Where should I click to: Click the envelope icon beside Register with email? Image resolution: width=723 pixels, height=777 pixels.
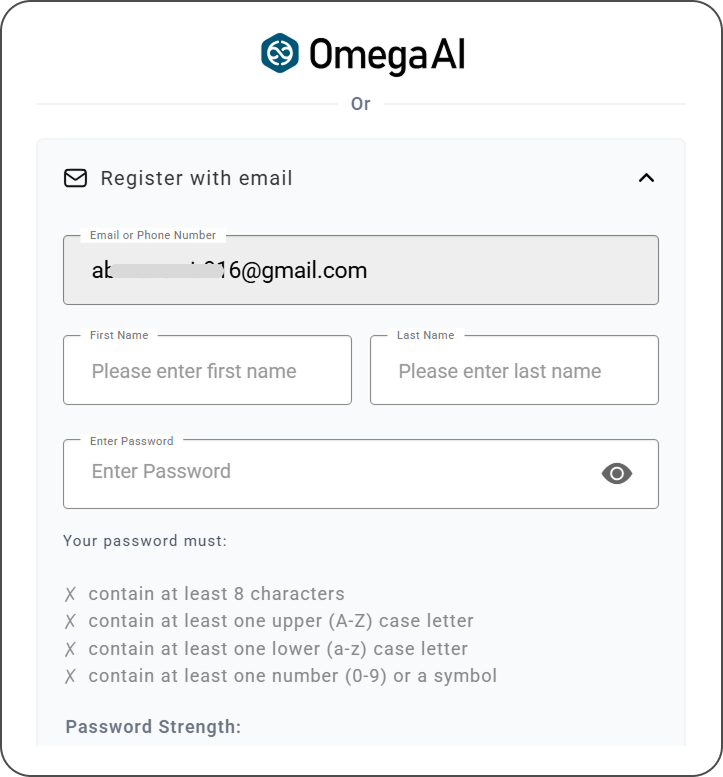[x=75, y=178]
